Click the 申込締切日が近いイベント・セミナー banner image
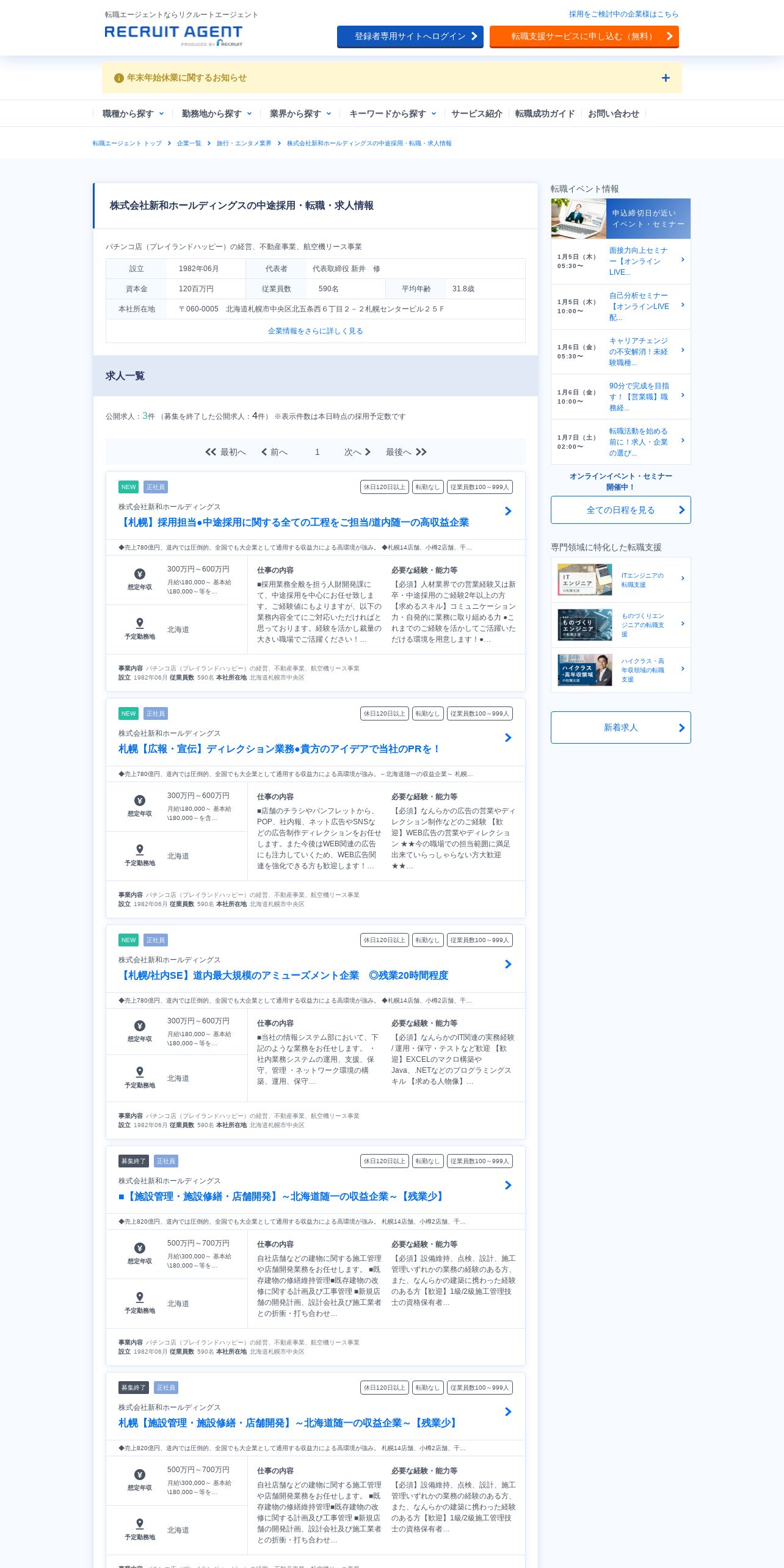 click(x=620, y=219)
